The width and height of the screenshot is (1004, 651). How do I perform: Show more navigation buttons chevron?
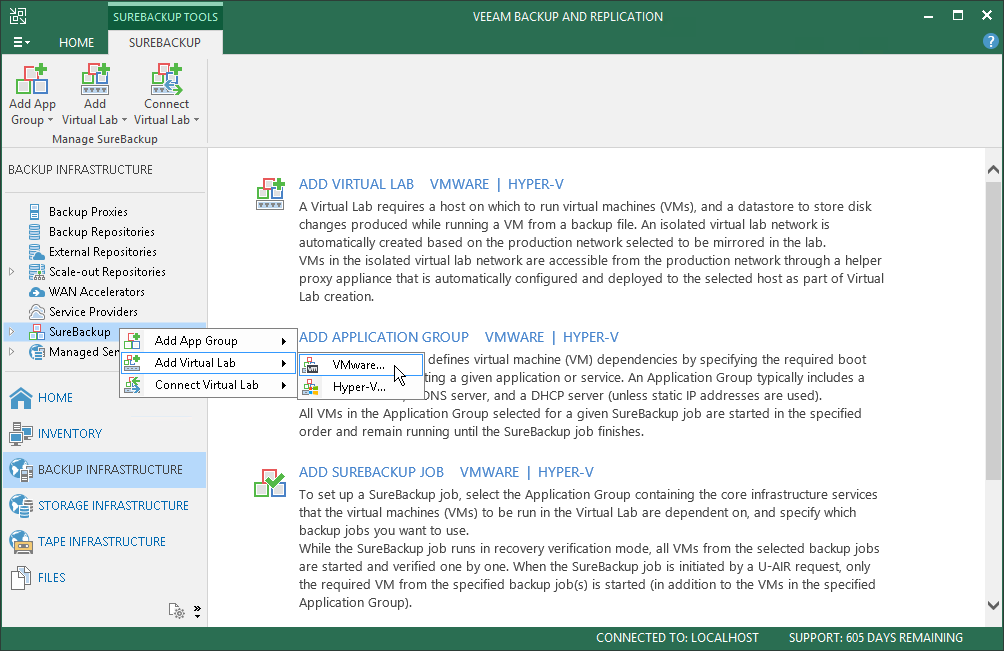tap(197, 611)
